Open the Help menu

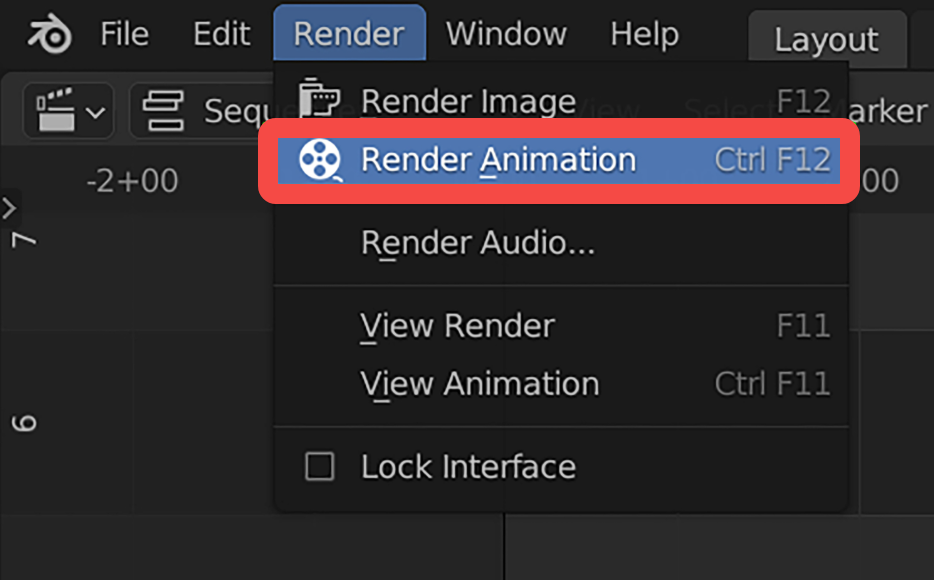(x=643, y=33)
